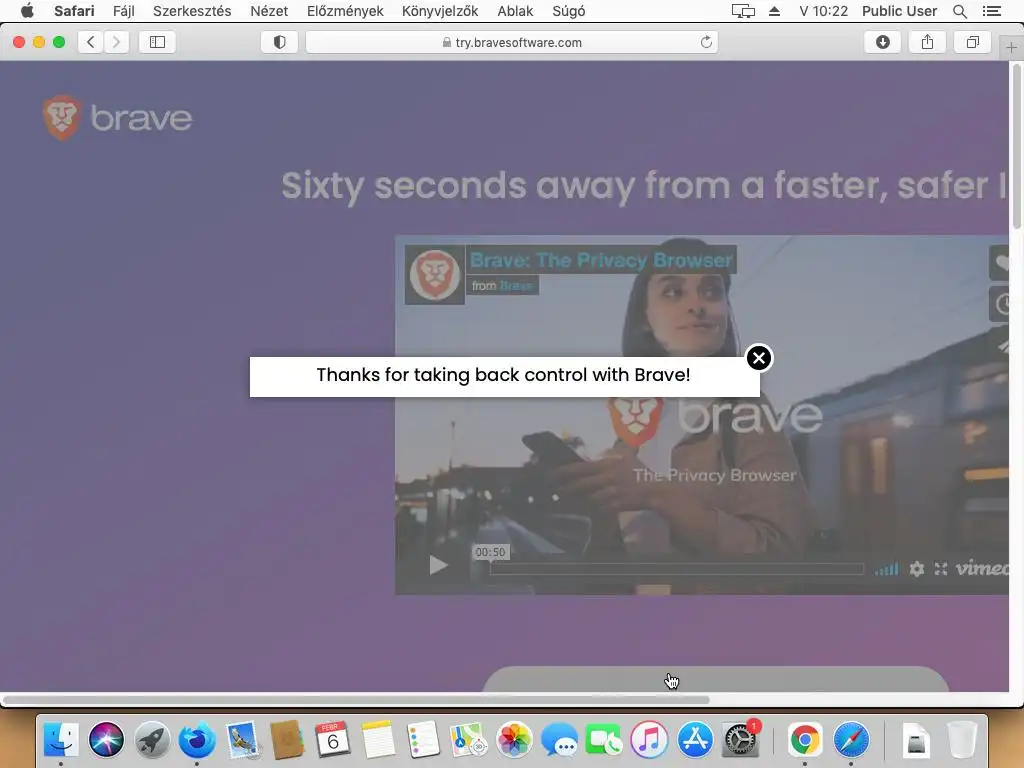Viewport: 1024px width, 768px height.
Task: Go back with Safari's back arrow
Action: [91, 42]
